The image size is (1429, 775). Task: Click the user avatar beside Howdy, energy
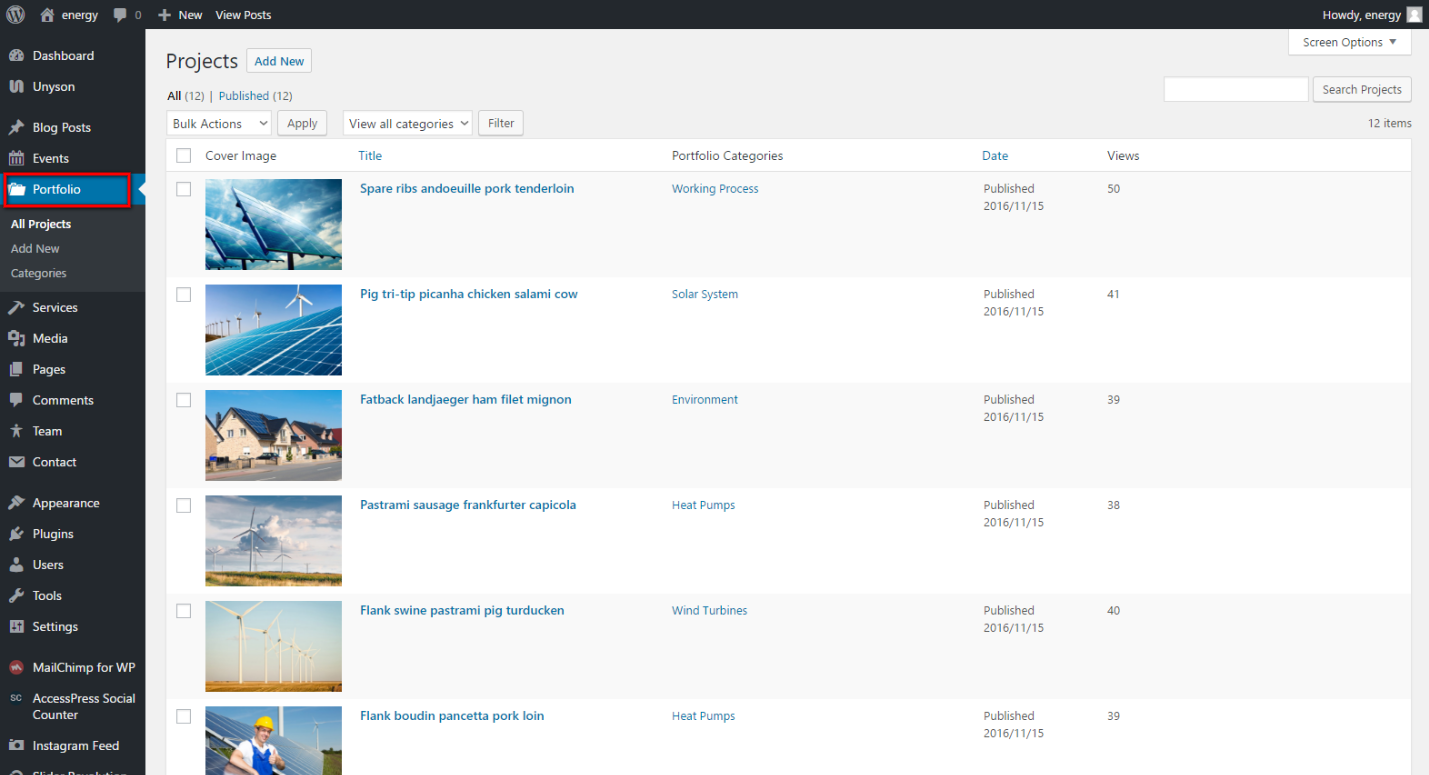[x=1414, y=15]
